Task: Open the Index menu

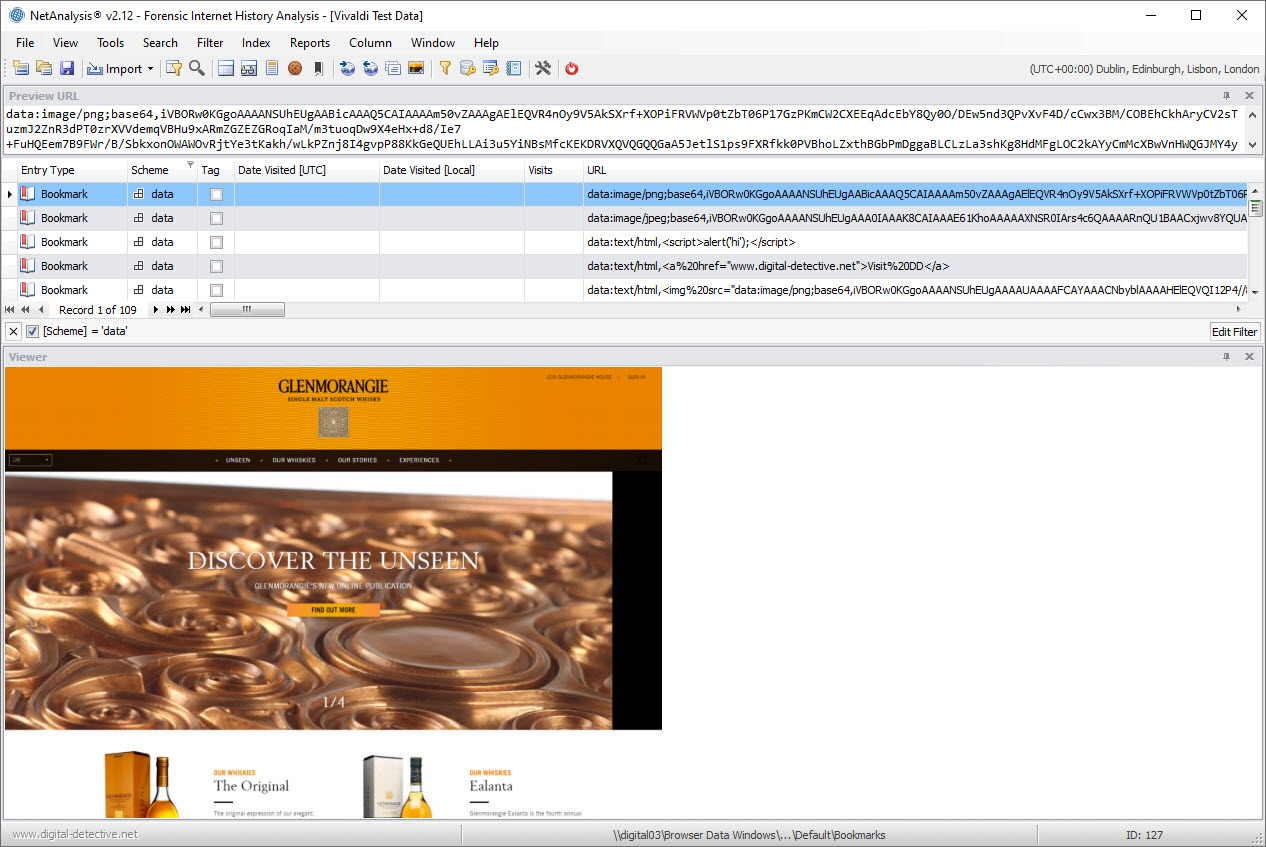Action: (x=256, y=43)
